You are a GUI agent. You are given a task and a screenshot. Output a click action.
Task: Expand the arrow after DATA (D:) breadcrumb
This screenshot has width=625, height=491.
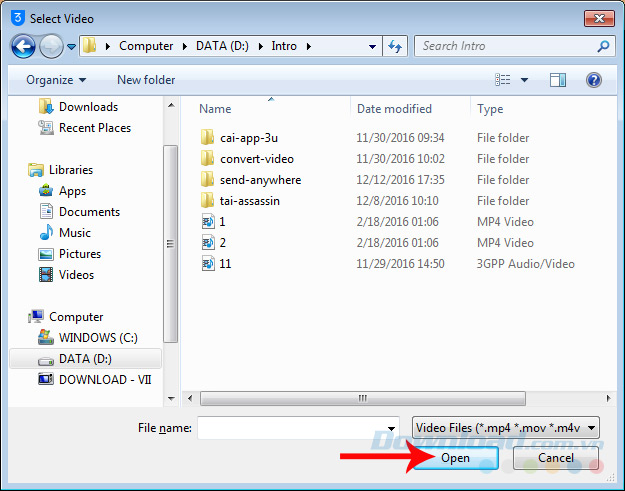(260, 47)
